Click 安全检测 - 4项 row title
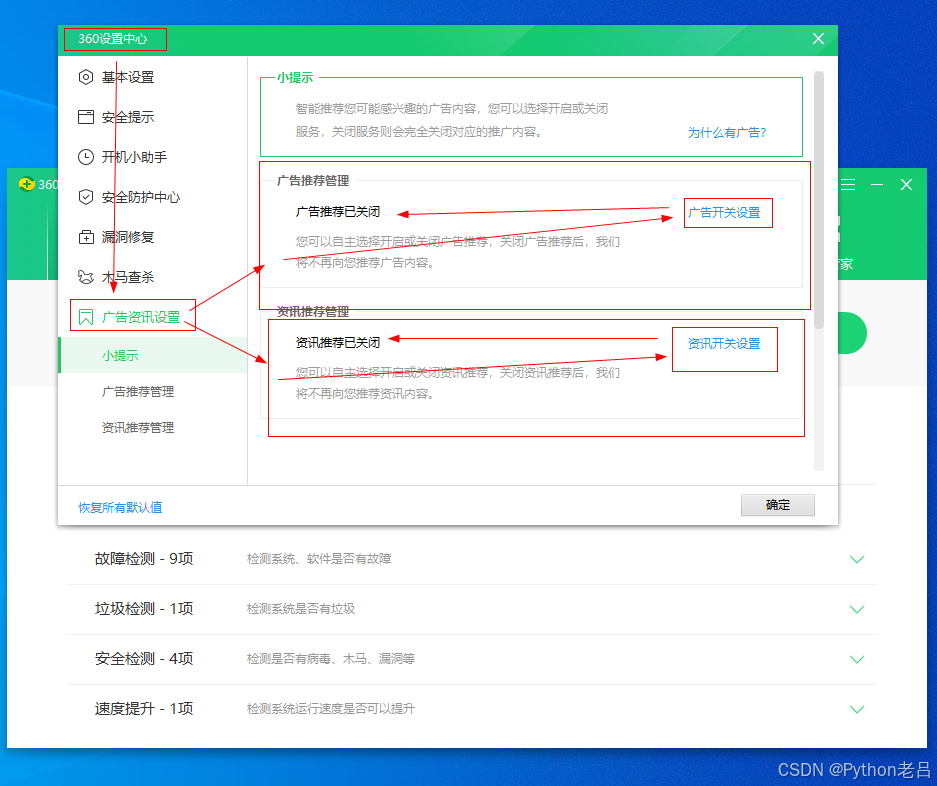 (144, 659)
